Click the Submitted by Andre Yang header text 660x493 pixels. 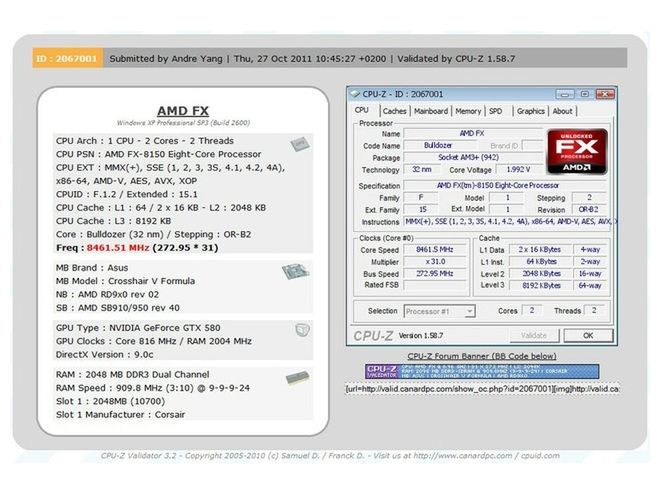pyautogui.click(x=166, y=59)
